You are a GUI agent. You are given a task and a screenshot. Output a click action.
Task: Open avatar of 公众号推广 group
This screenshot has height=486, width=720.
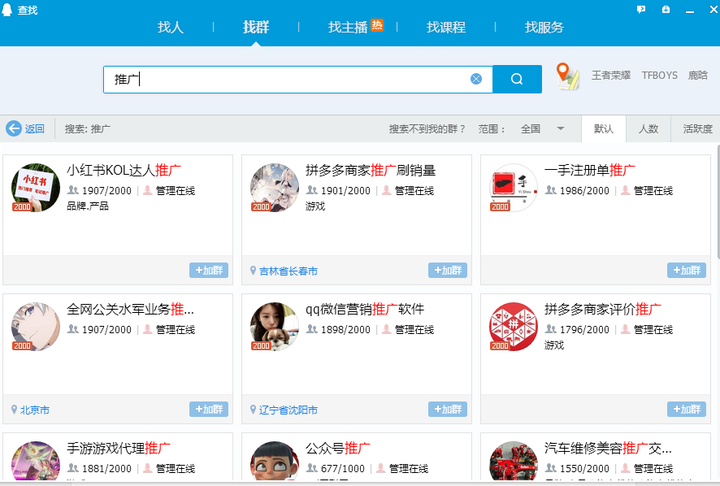pyautogui.click(x=274, y=461)
